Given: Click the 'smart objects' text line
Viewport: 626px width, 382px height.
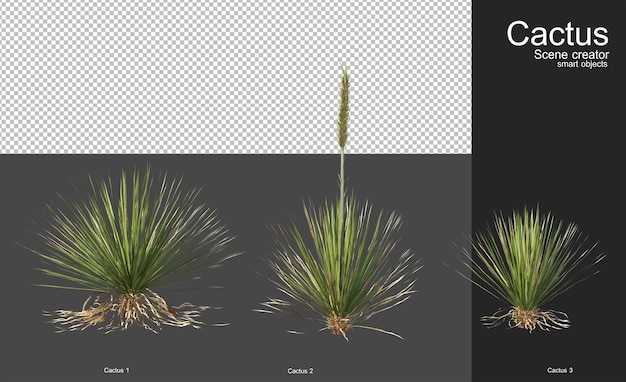Looking at the screenshot, I should (582, 64).
